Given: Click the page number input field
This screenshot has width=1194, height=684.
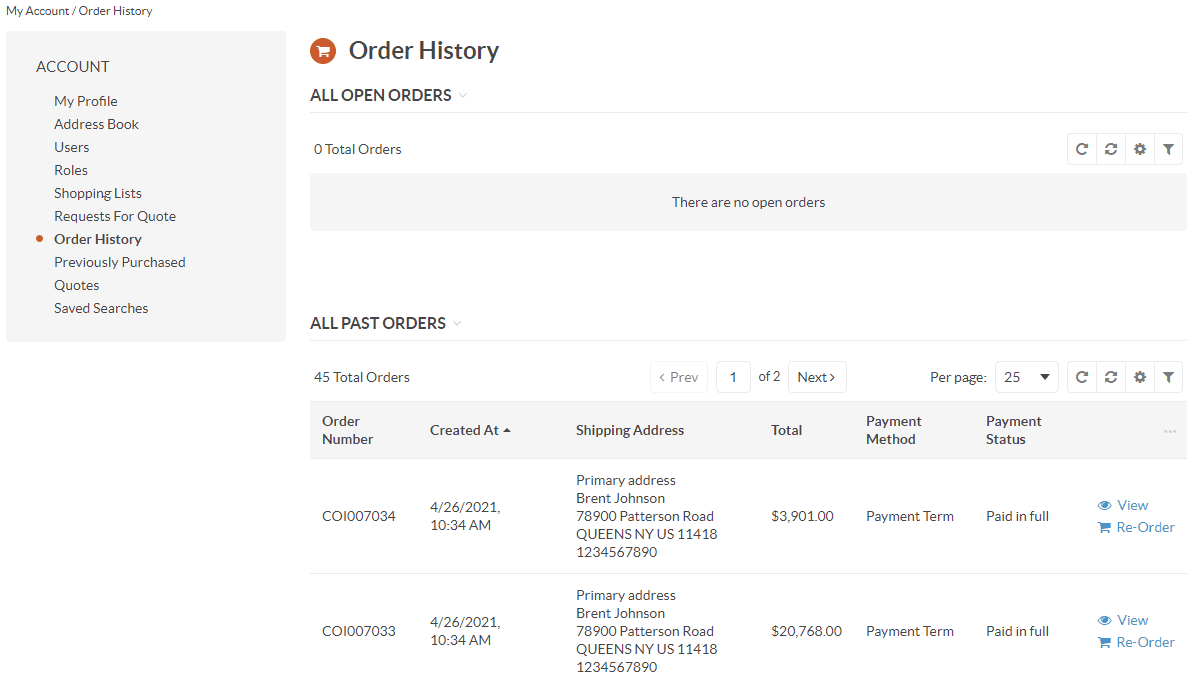Looking at the screenshot, I should click(x=733, y=377).
